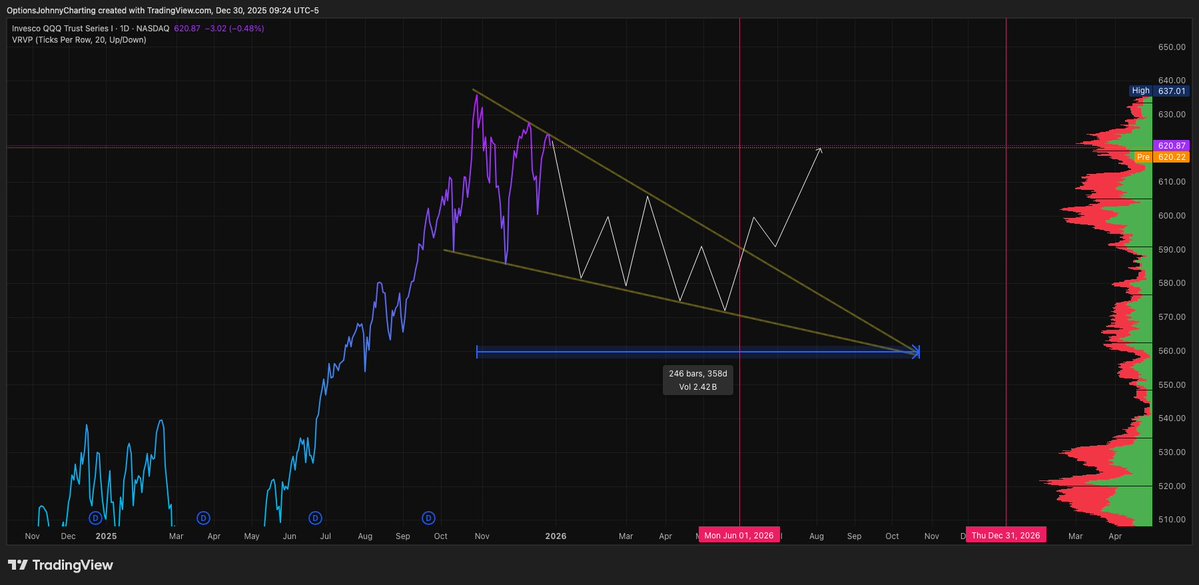Click the 'Vol 2.42 B' text in the tooltip
This screenshot has width=1199, height=585.
pyautogui.click(x=698, y=387)
